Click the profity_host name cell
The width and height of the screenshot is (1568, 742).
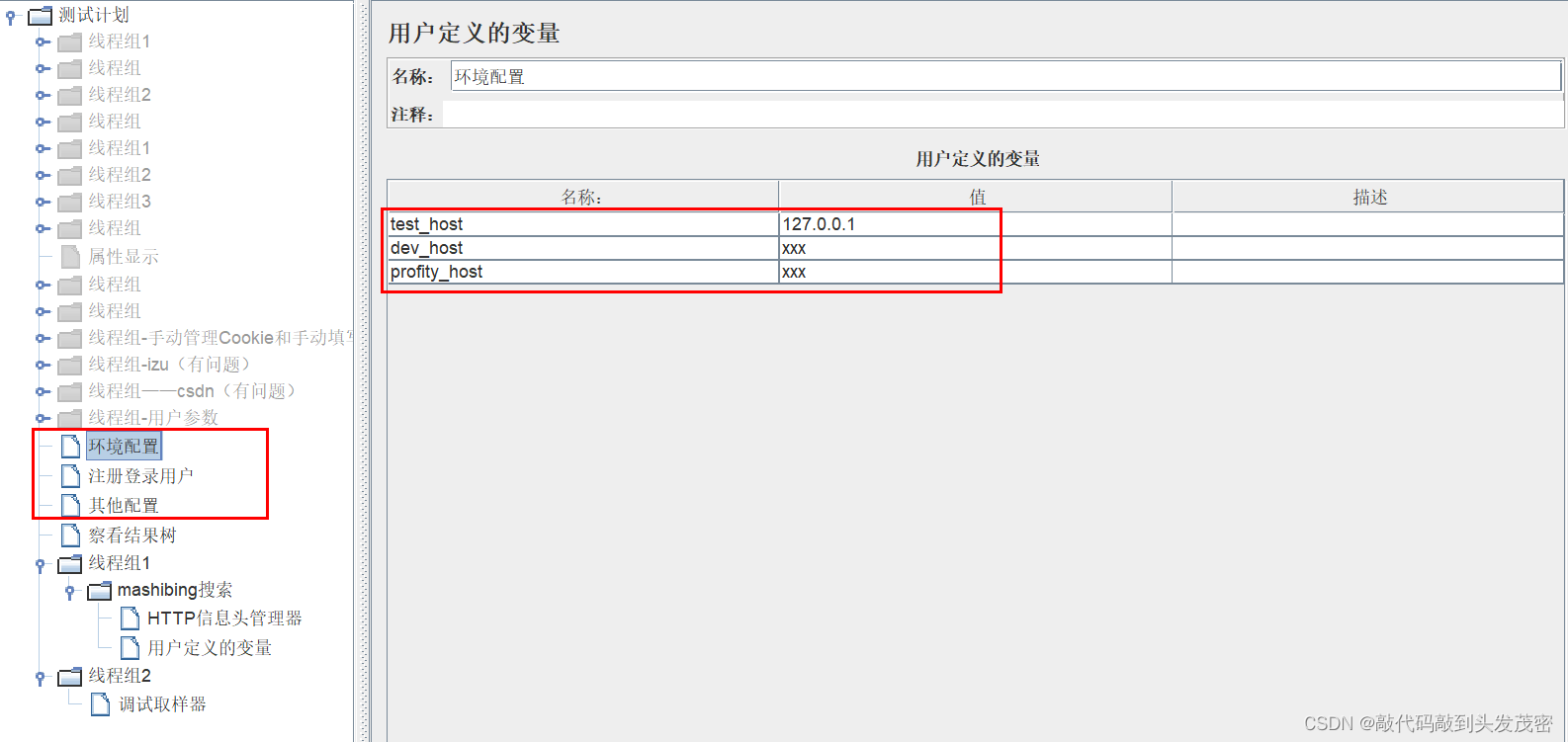[582, 272]
